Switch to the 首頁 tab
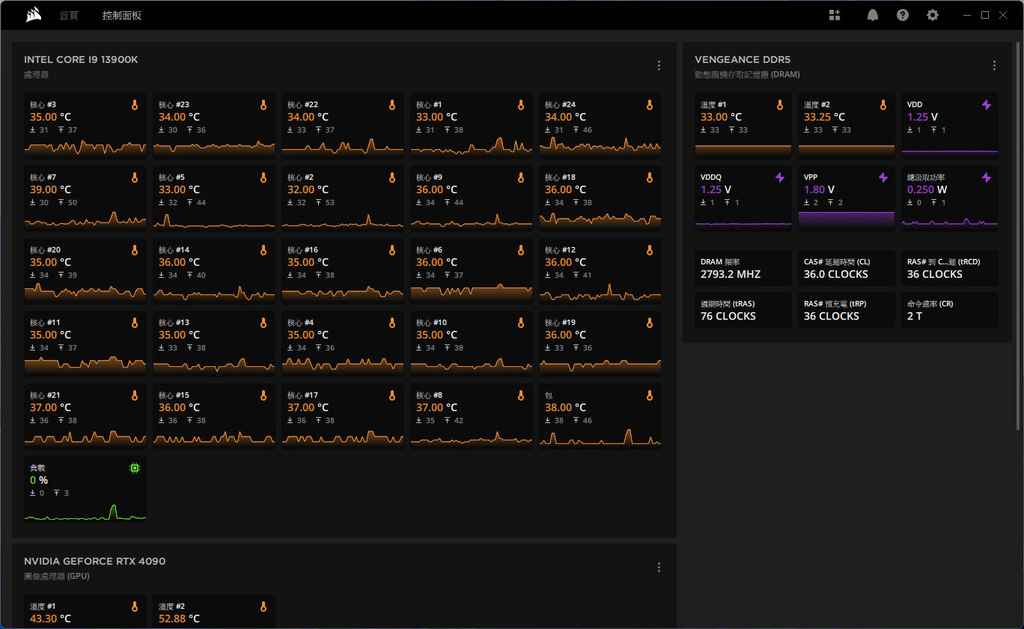The image size is (1024, 629). click(69, 15)
